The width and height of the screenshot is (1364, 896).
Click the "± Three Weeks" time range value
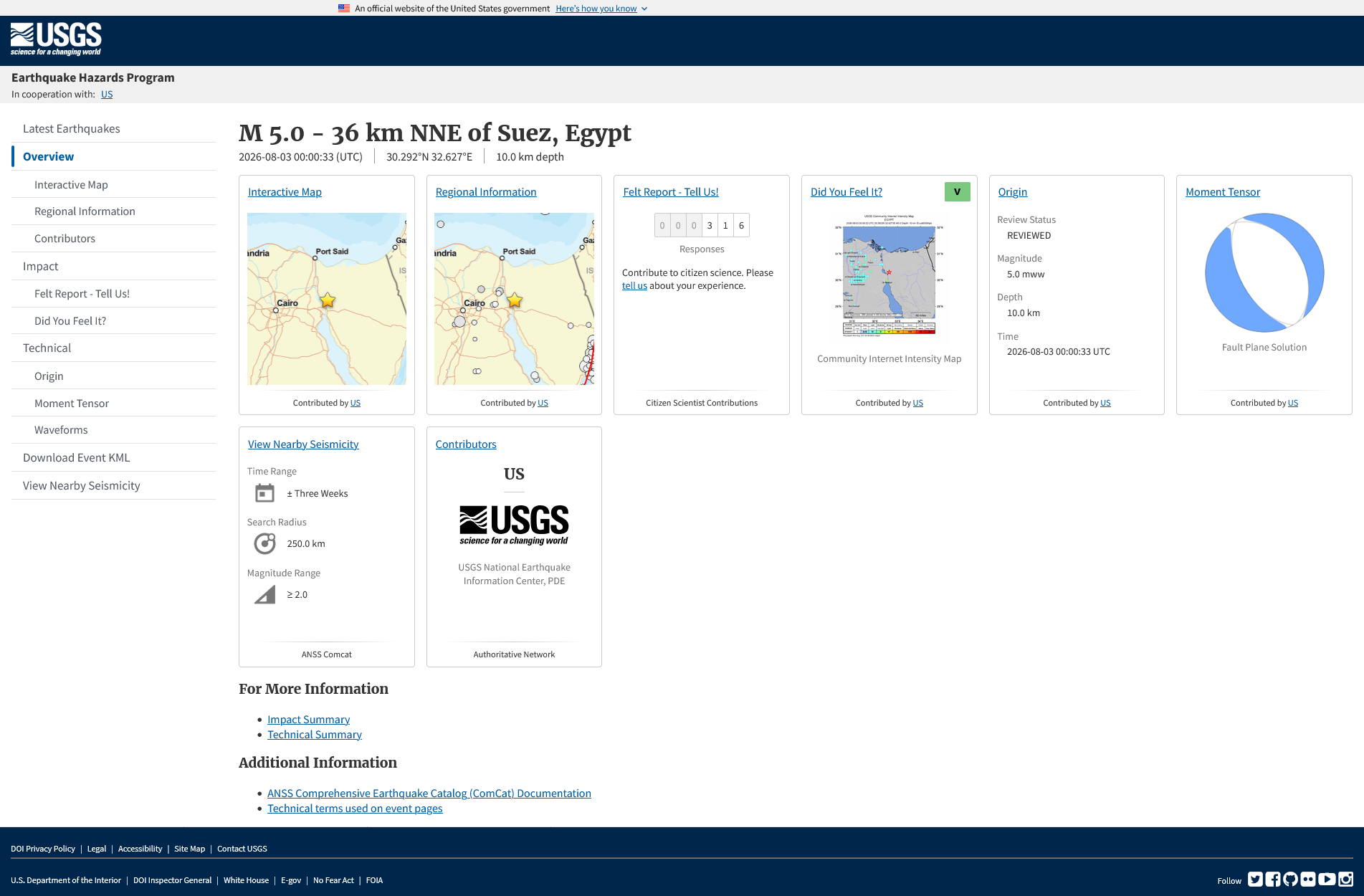(x=318, y=494)
